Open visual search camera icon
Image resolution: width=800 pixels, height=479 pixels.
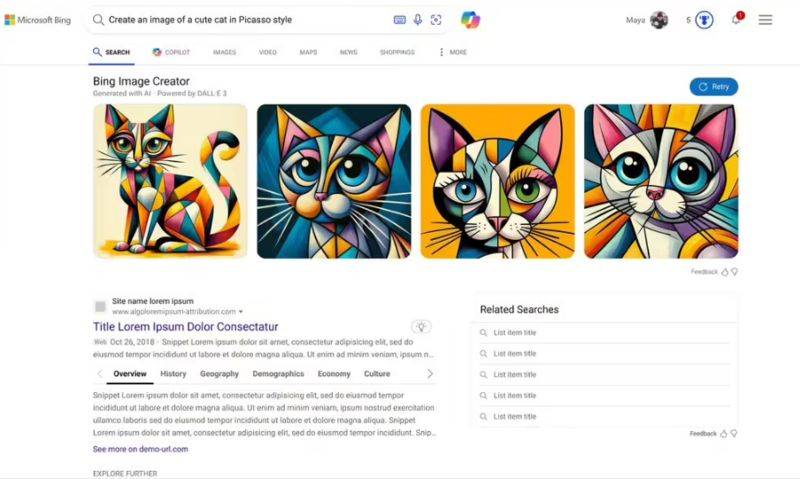[436, 20]
